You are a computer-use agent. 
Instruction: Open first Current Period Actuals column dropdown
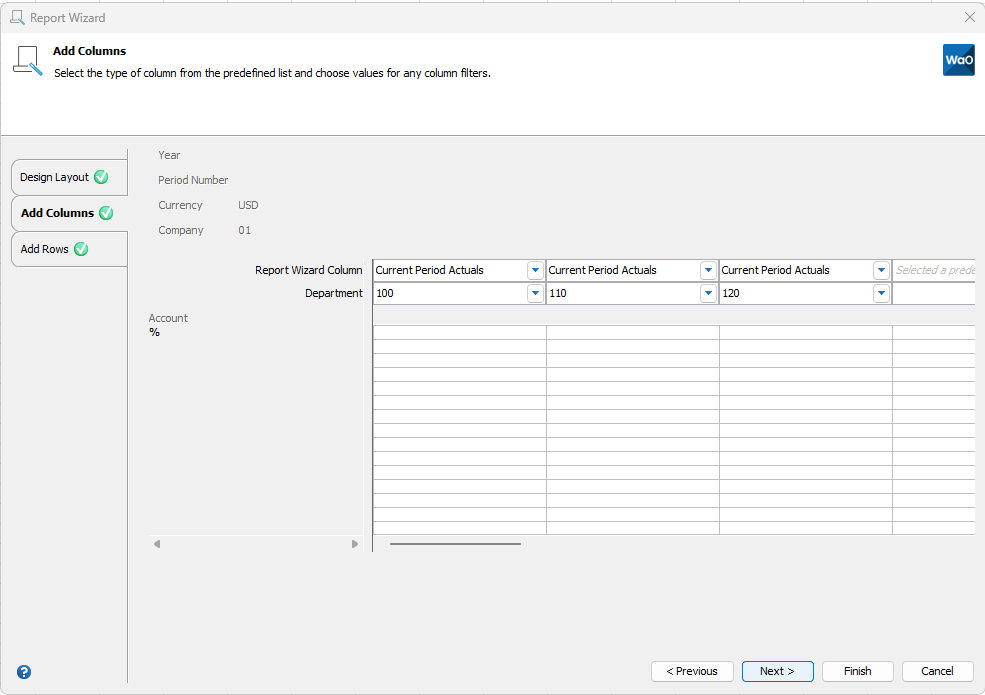coord(535,270)
